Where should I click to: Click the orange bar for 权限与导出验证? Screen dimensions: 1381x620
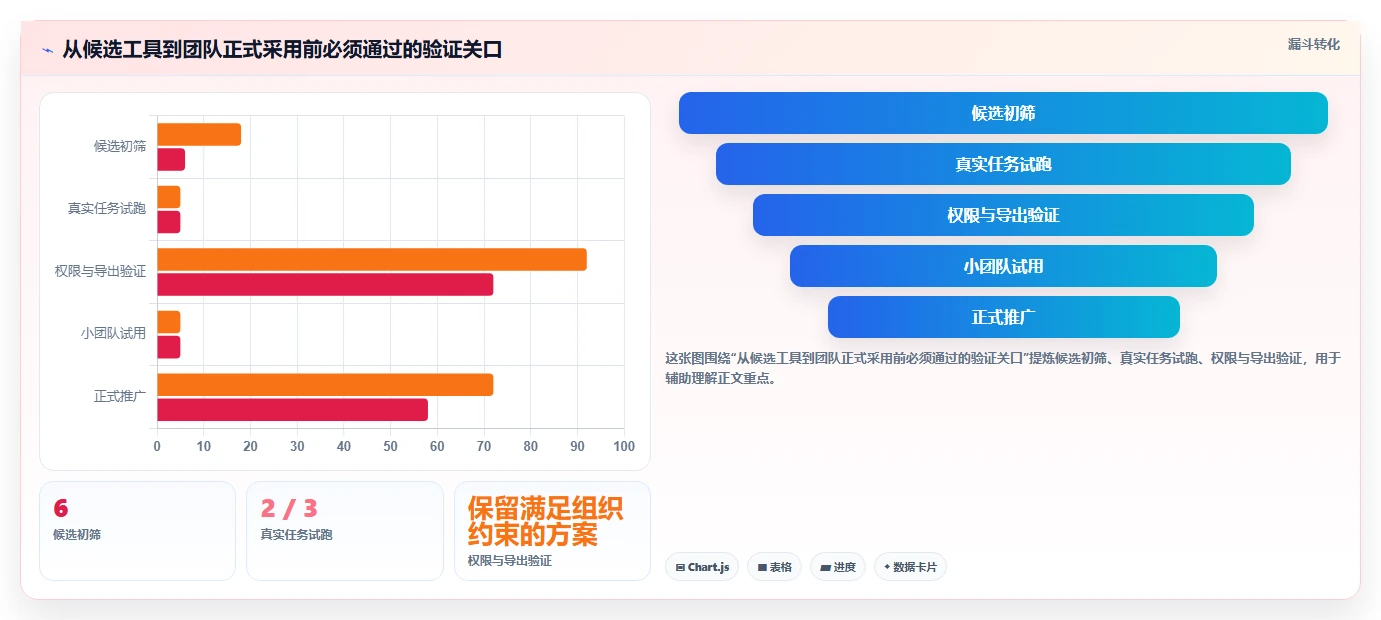372,259
